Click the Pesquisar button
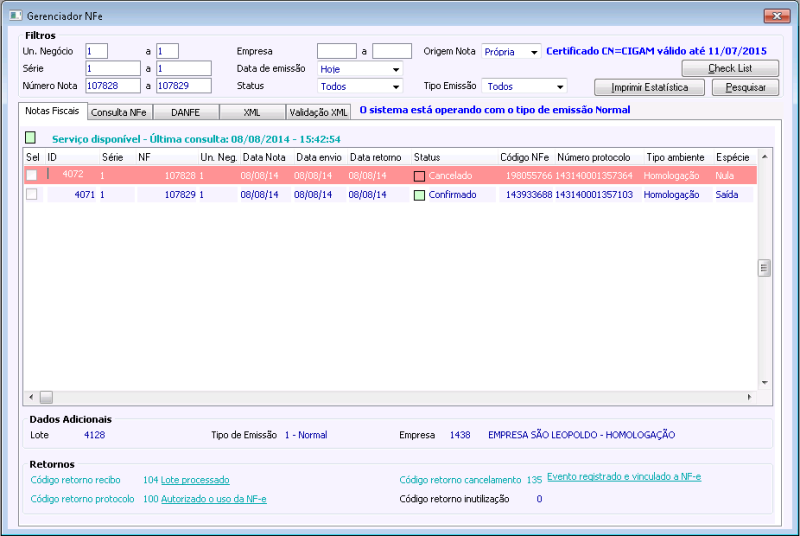 click(745, 87)
